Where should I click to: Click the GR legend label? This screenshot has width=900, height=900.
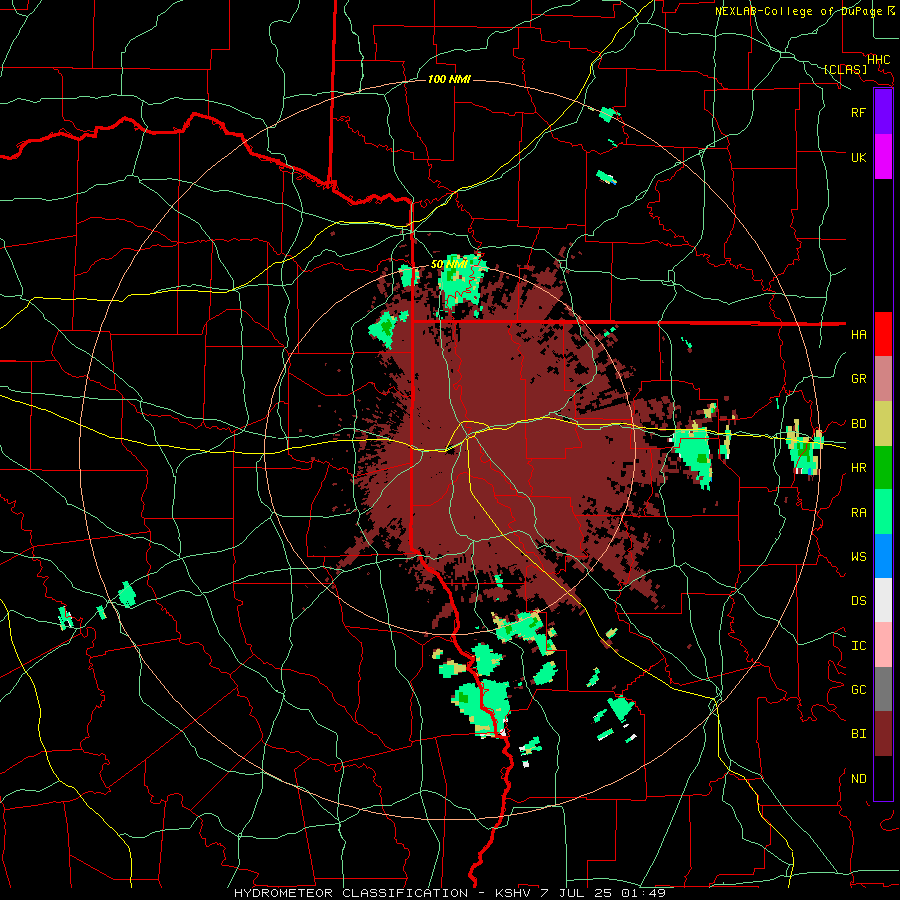pos(858,379)
